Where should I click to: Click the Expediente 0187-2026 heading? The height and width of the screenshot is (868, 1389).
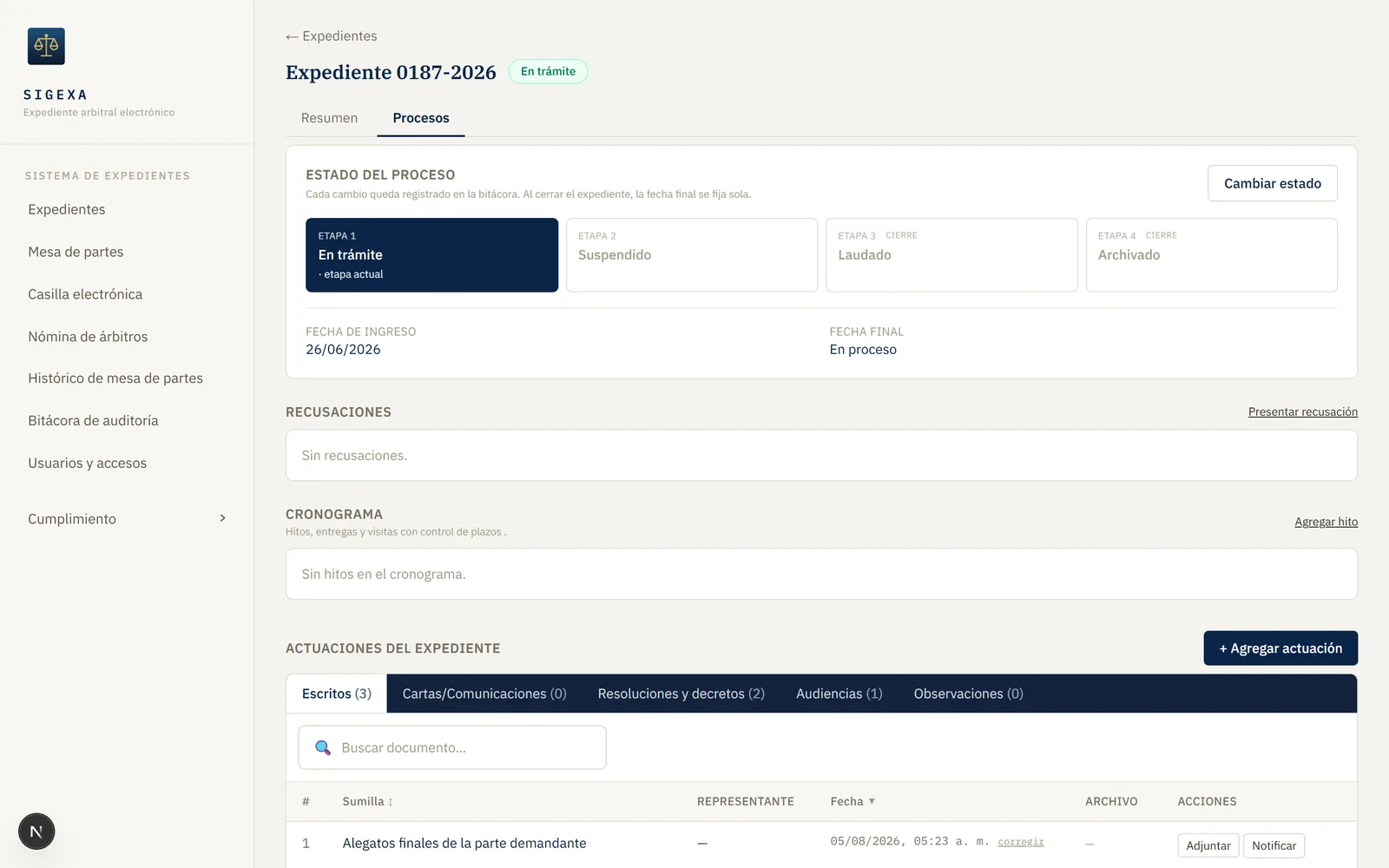tap(391, 72)
